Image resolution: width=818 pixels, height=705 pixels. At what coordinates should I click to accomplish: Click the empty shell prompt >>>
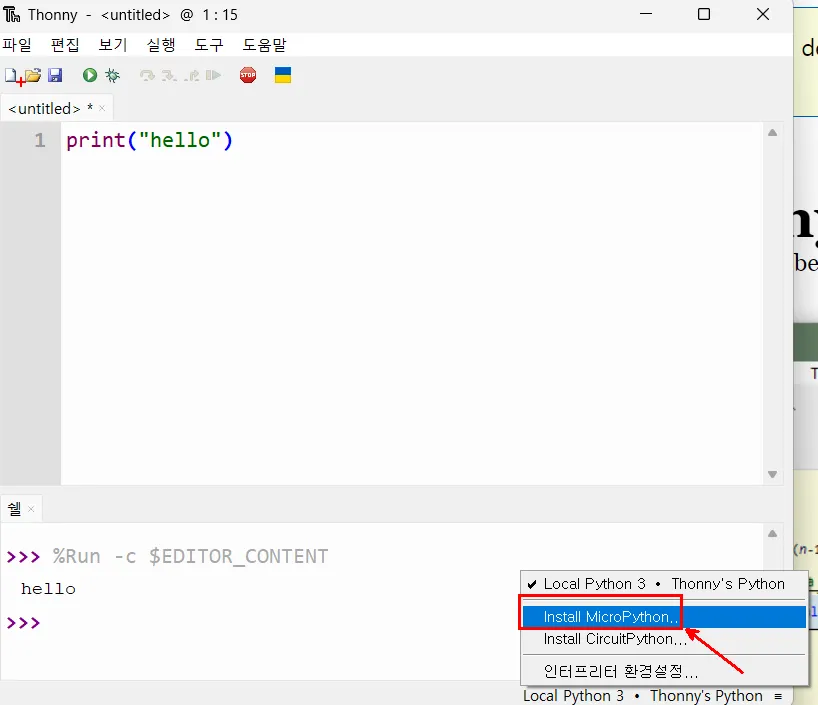[23, 623]
